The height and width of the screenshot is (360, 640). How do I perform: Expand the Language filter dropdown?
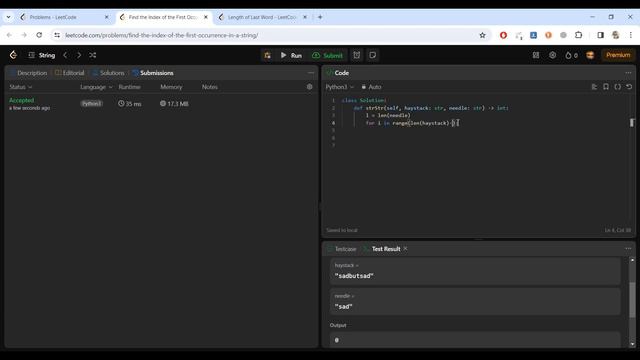click(96, 87)
